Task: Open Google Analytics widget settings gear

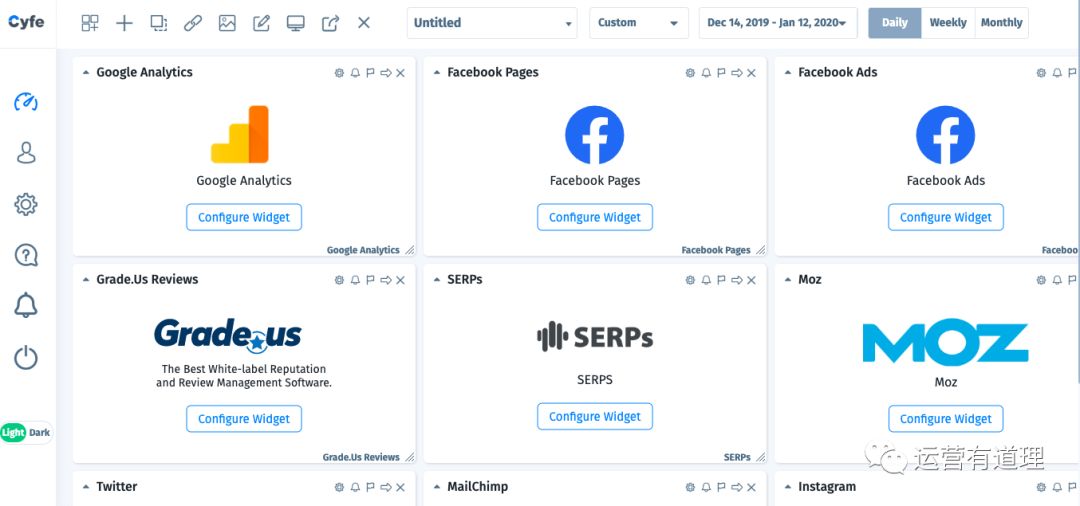Action: click(339, 73)
